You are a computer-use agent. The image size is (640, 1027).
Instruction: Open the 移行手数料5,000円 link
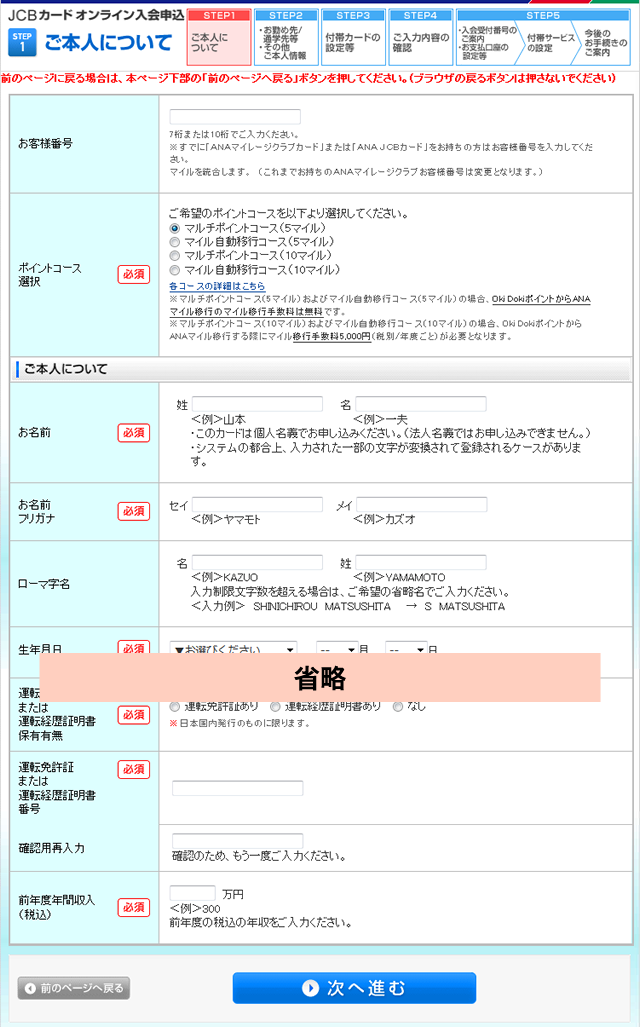331,336
